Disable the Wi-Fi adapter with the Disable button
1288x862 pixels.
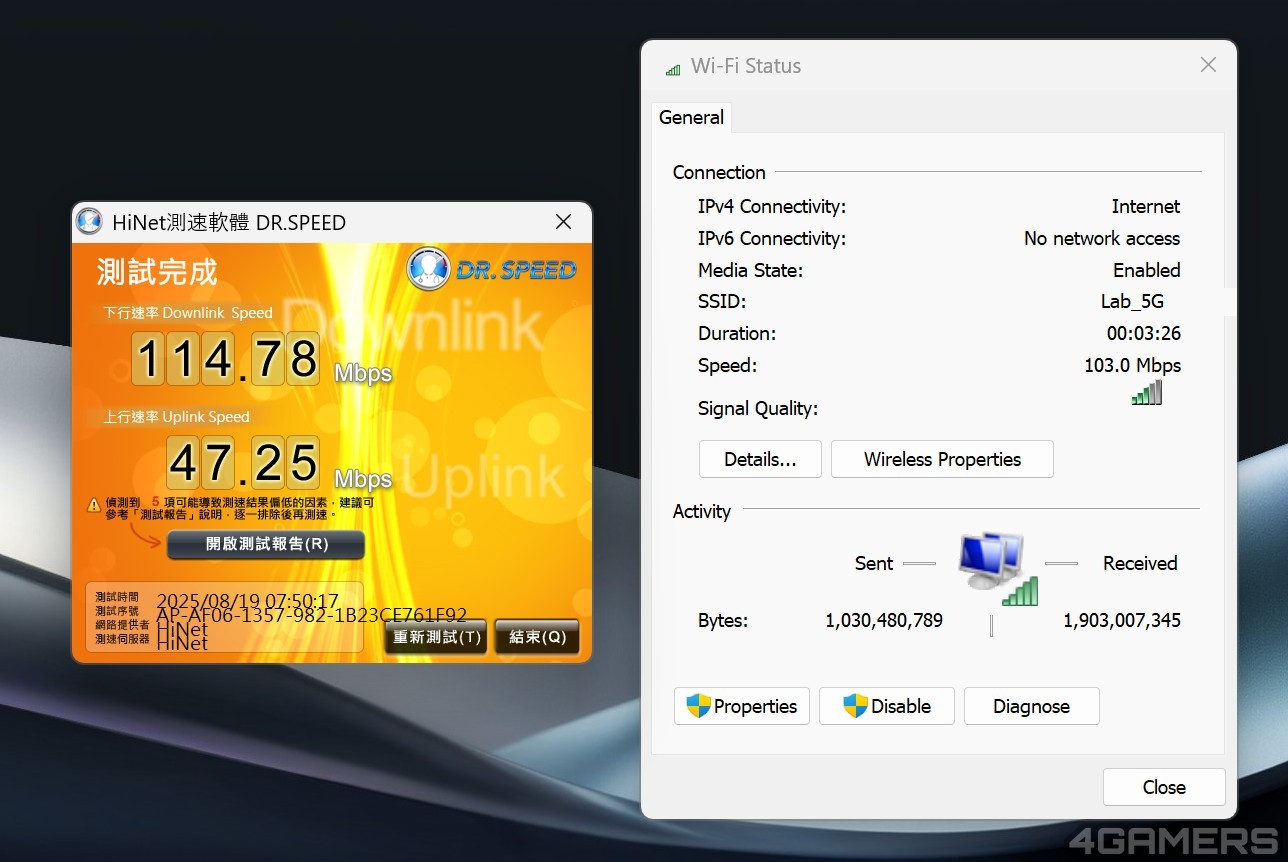pyautogui.click(x=887, y=706)
